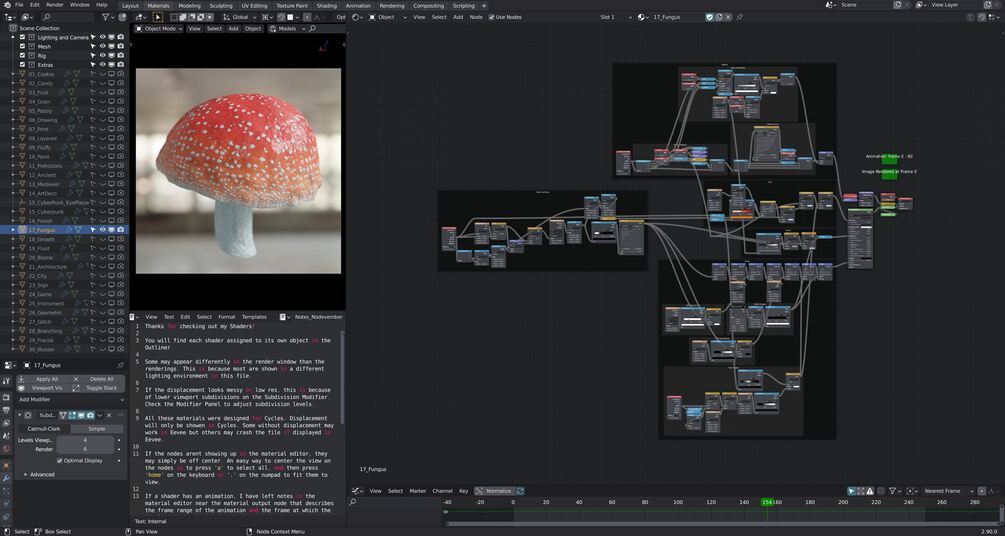
Task: Toggle Extras collection checkbox
Action: [22, 65]
